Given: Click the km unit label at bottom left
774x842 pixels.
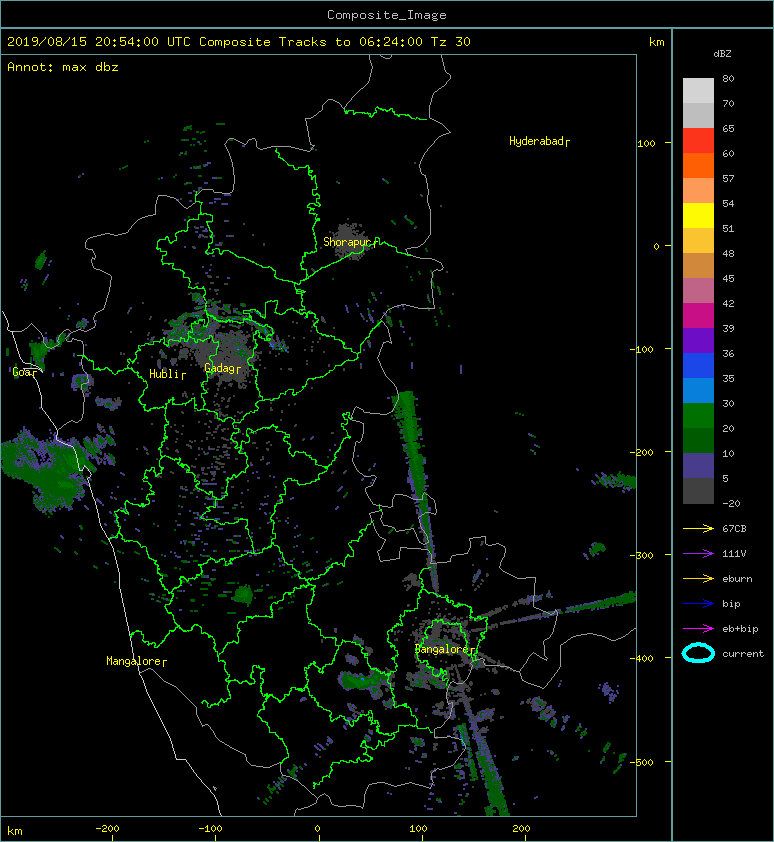Looking at the screenshot, I should (x=15, y=831).
